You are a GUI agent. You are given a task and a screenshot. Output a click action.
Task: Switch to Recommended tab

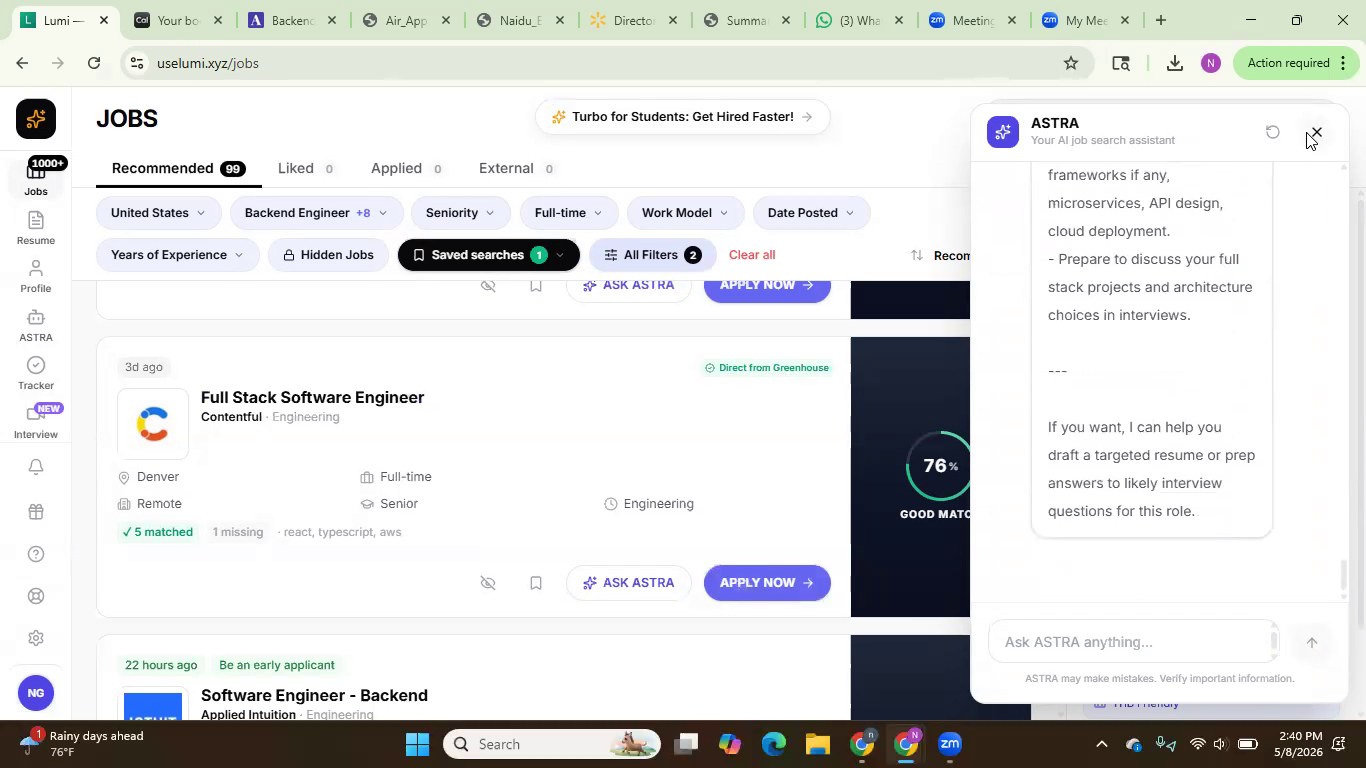178,168
